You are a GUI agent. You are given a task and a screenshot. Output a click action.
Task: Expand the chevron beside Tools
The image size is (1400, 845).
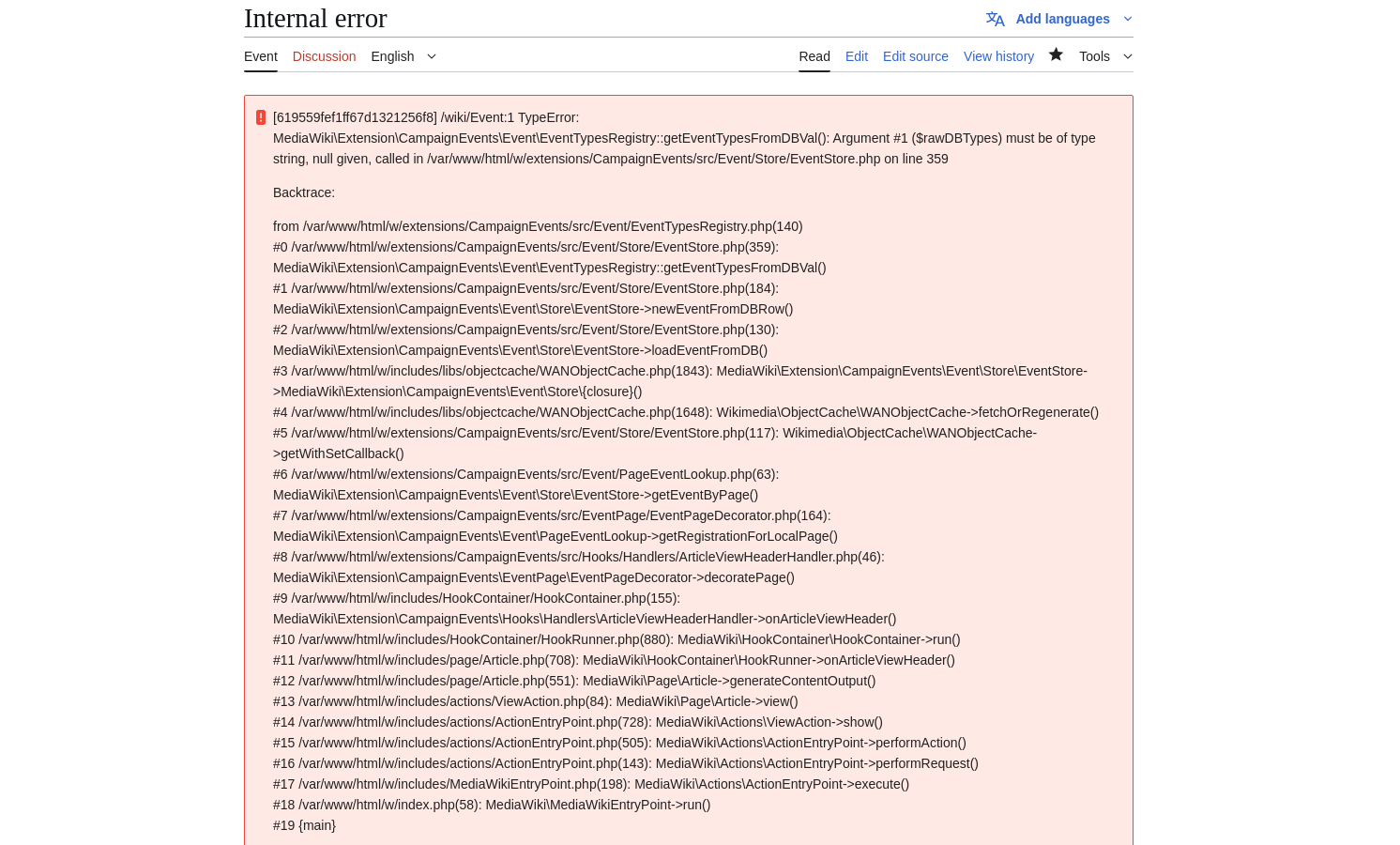coord(1128,56)
